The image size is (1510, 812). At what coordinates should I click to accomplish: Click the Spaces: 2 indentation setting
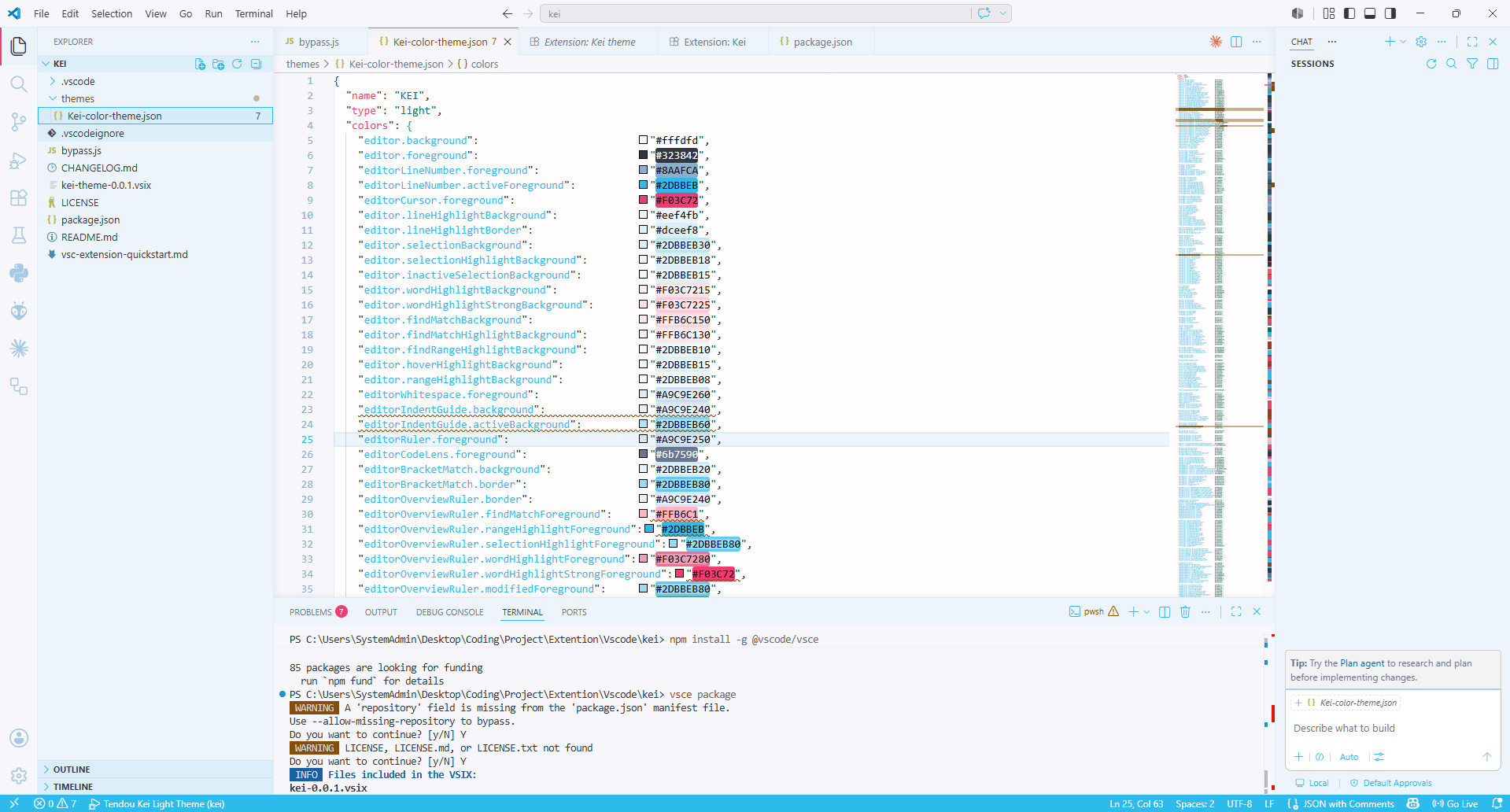1194,803
